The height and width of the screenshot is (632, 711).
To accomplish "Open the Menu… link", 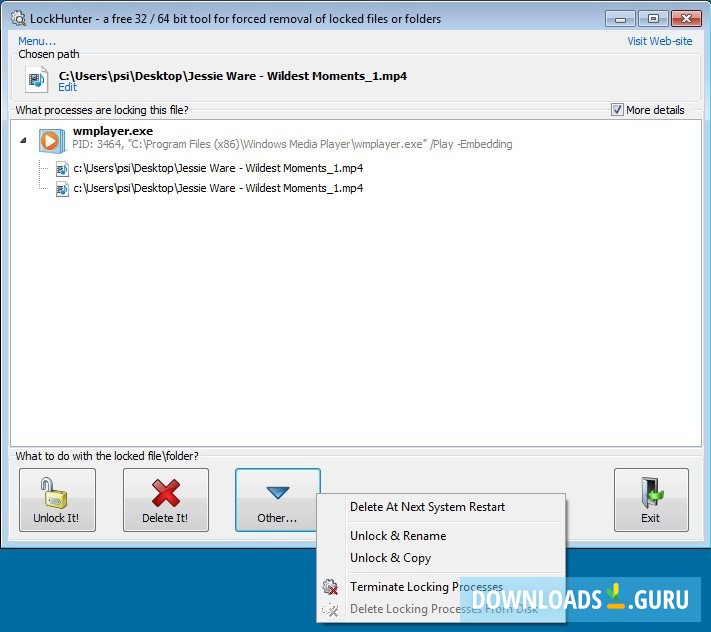I will [x=37, y=41].
